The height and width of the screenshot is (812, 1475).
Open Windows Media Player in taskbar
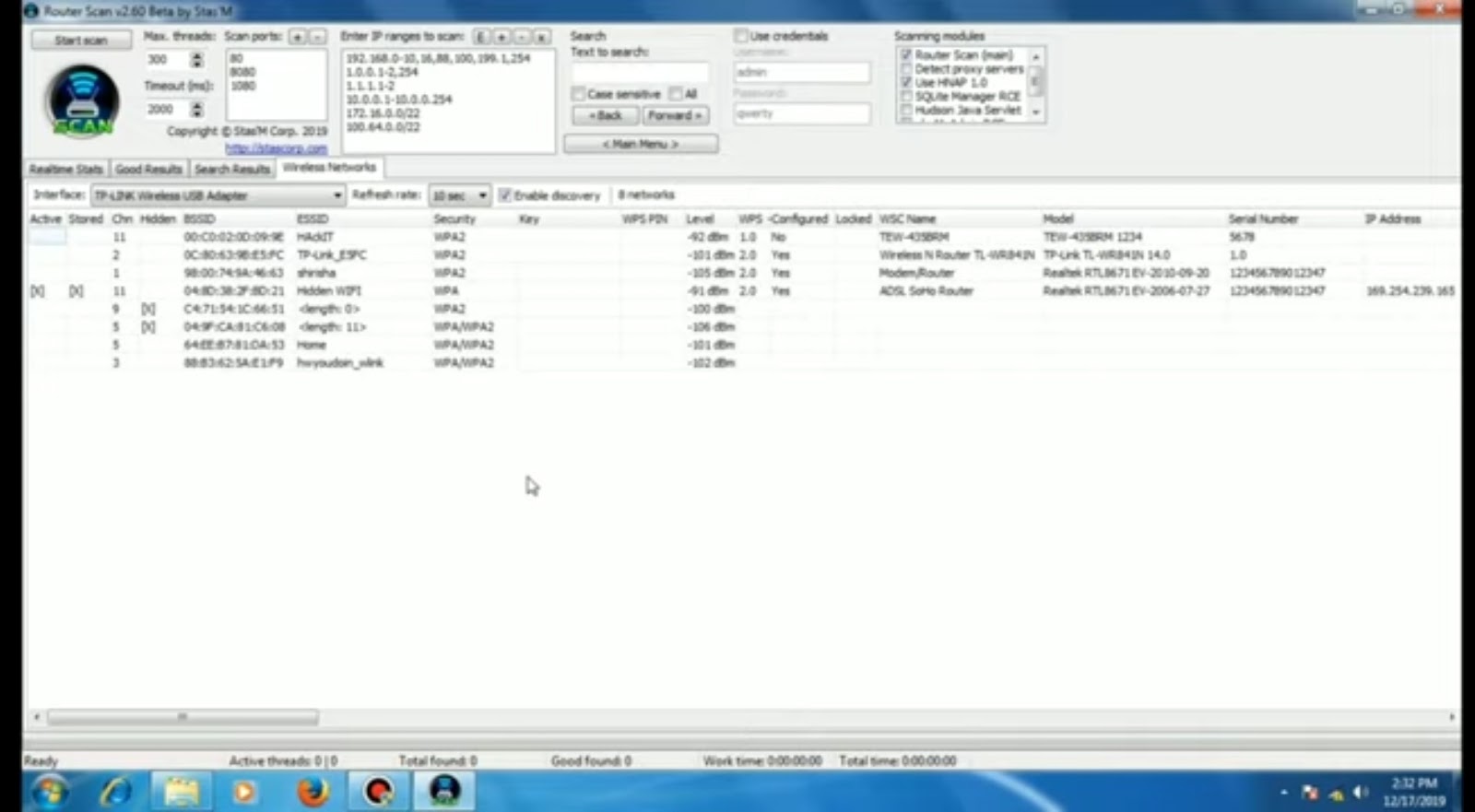244,791
